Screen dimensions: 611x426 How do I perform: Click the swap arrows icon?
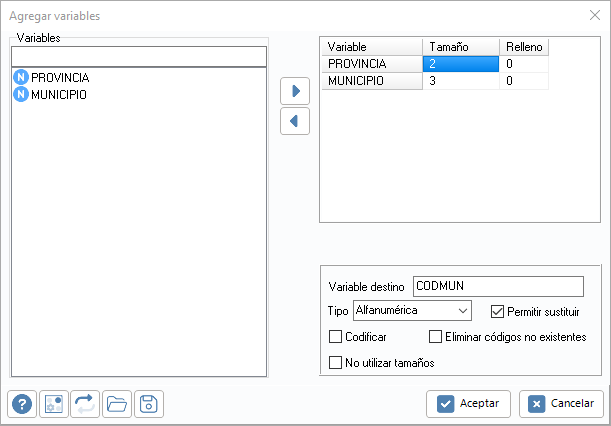pos(85,404)
